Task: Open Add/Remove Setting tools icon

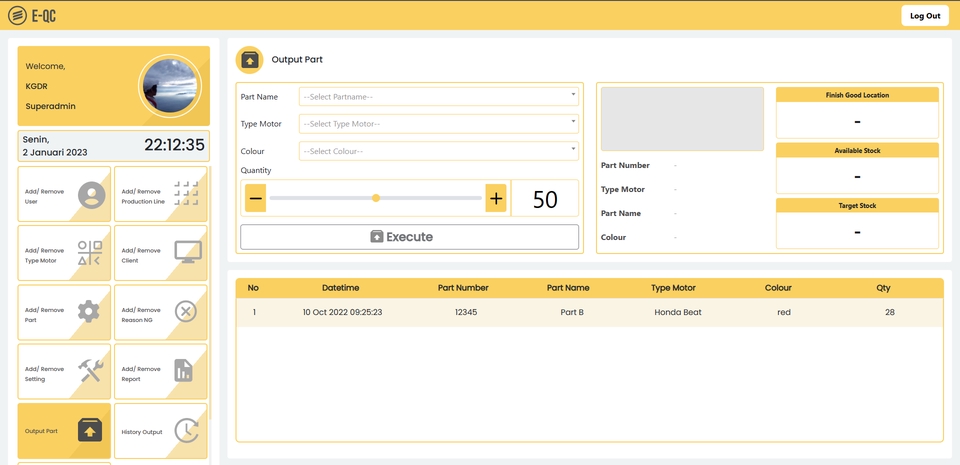Action: click(x=91, y=371)
